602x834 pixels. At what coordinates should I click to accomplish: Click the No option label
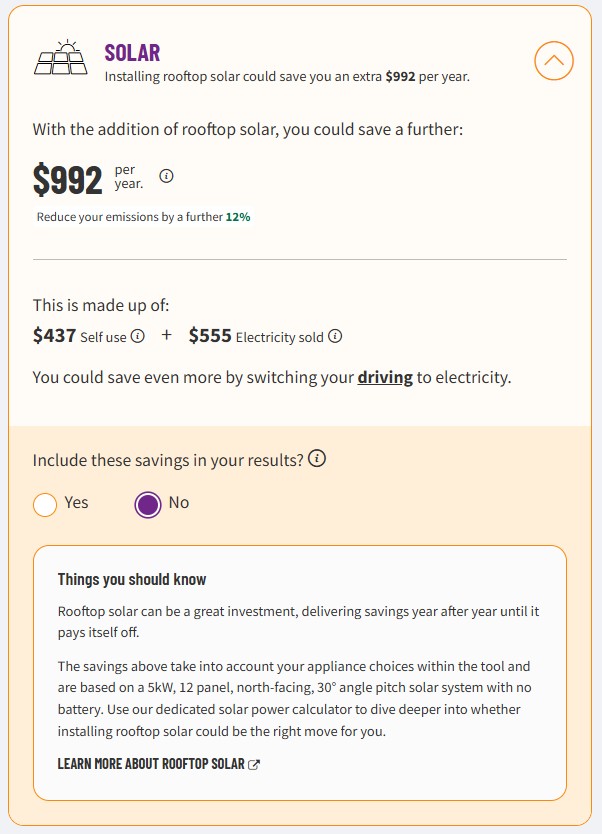[x=179, y=503]
